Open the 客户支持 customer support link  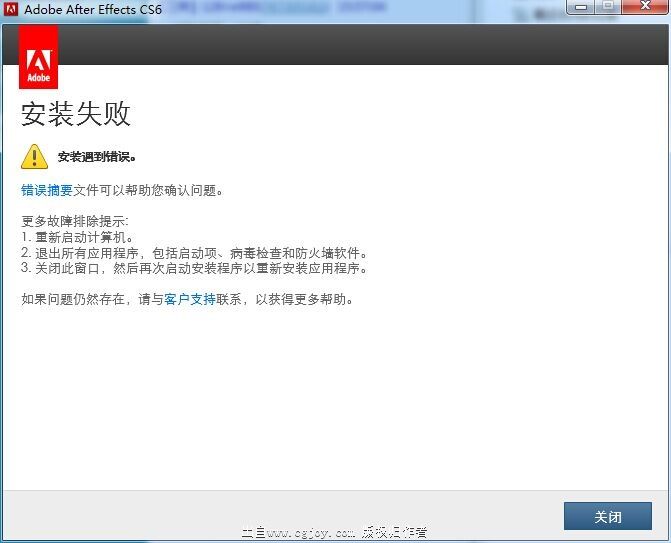[190, 299]
